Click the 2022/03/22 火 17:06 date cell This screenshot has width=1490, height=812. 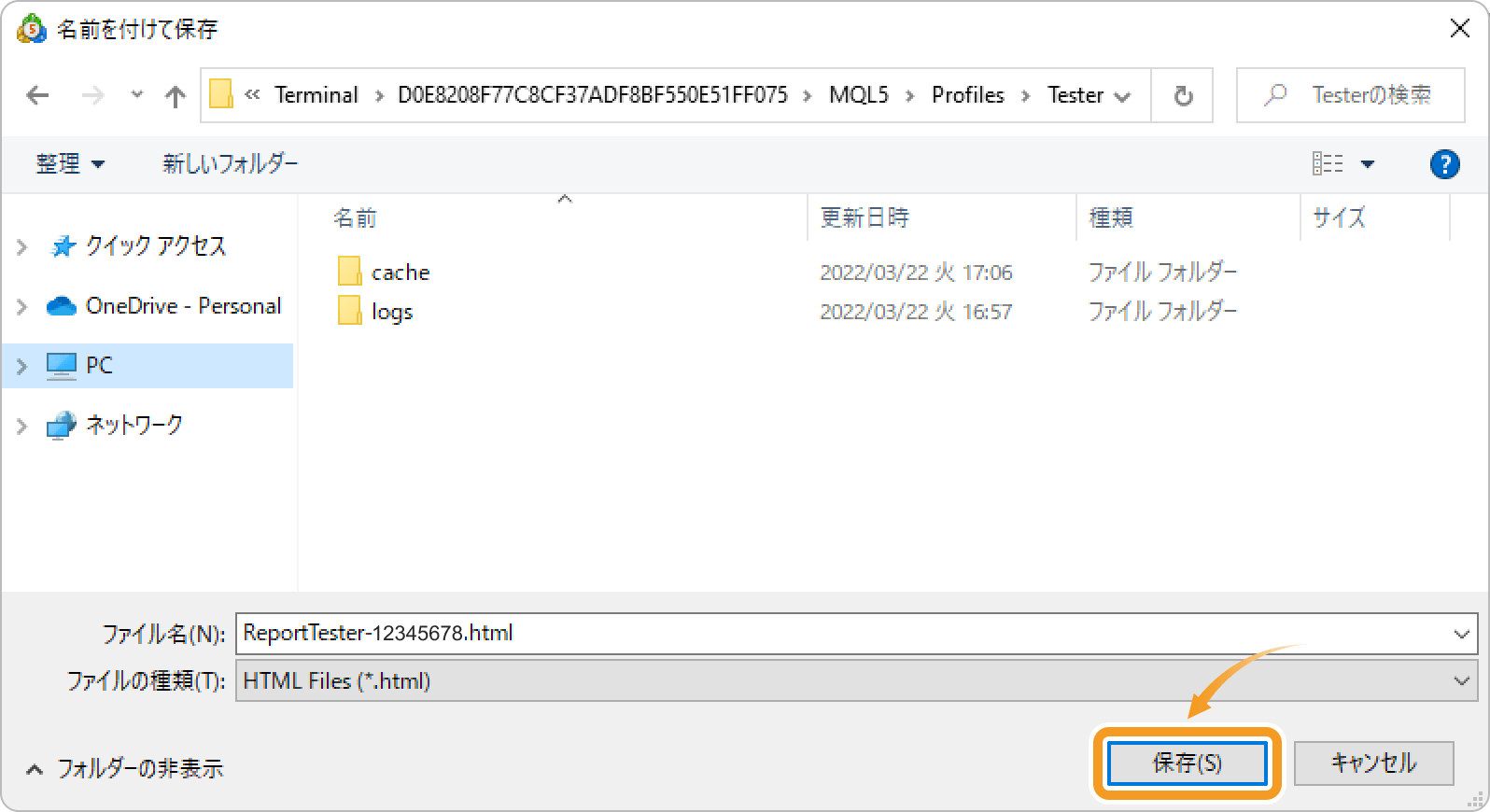point(916,273)
